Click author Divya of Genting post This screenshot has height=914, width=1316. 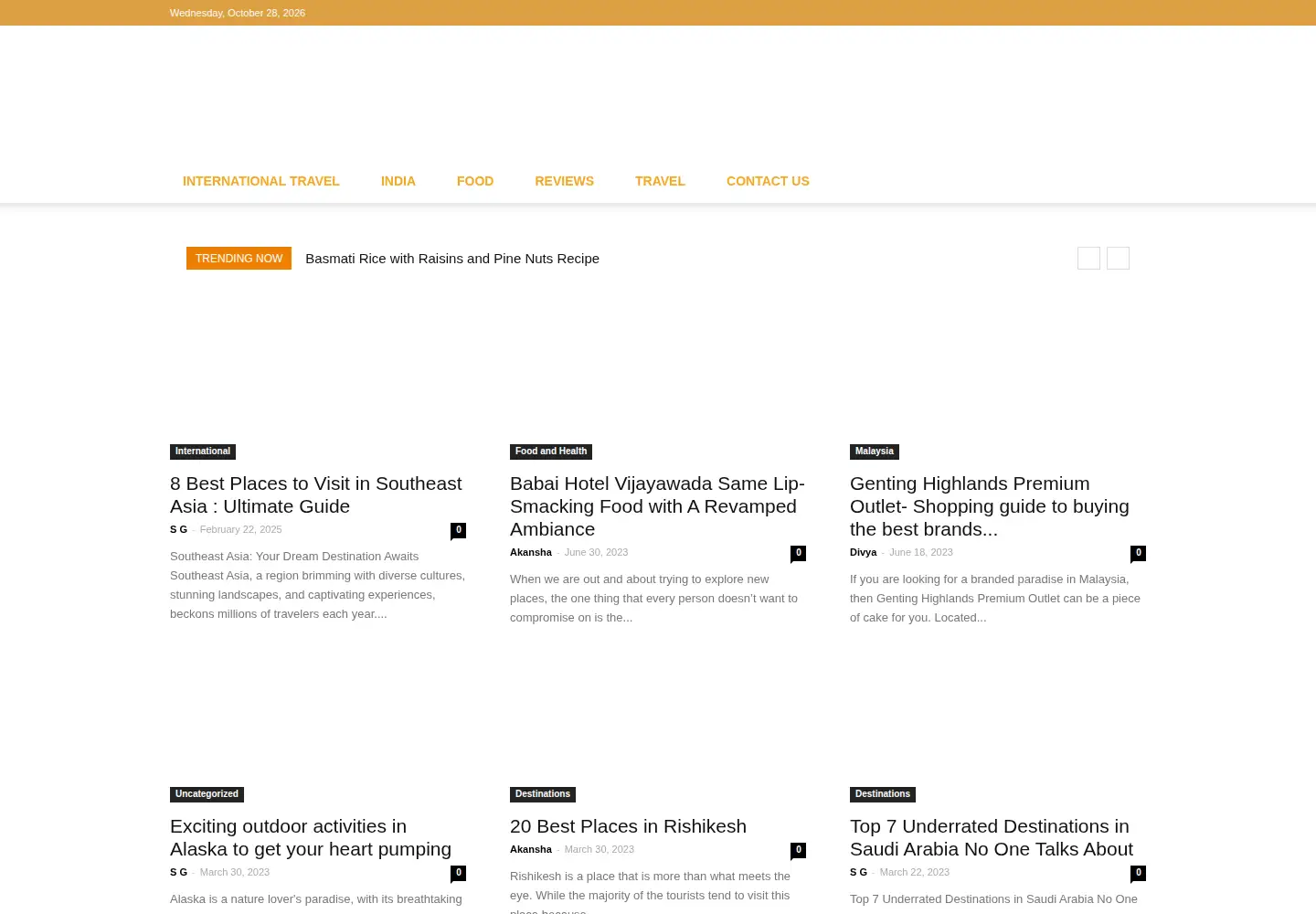point(863,552)
